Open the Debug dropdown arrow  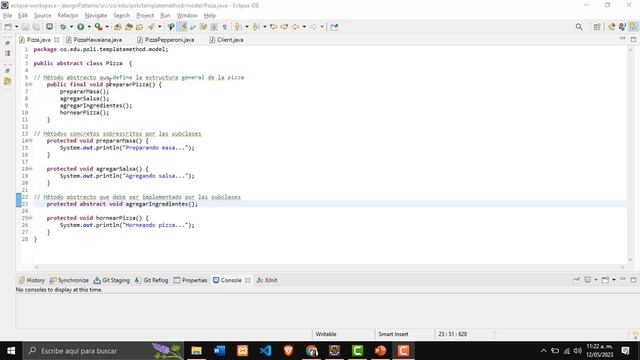71,27
